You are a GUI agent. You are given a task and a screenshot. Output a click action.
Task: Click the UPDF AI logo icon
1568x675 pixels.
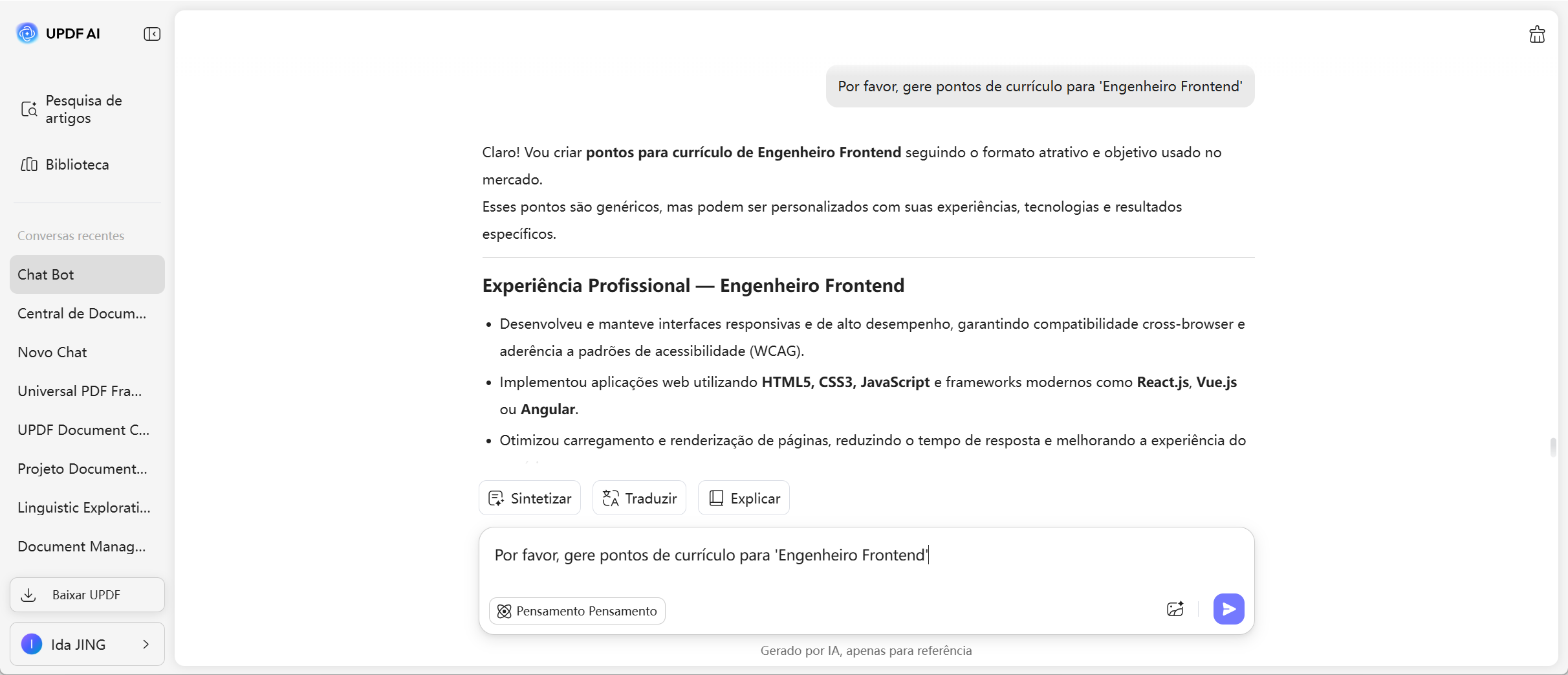coord(27,33)
